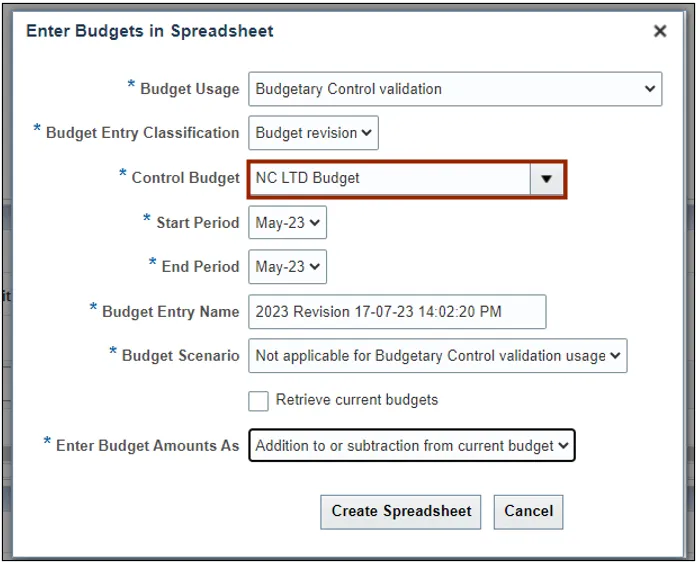The height and width of the screenshot is (562, 698).
Task: Click the Control Budget field label
Action: (185, 178)
